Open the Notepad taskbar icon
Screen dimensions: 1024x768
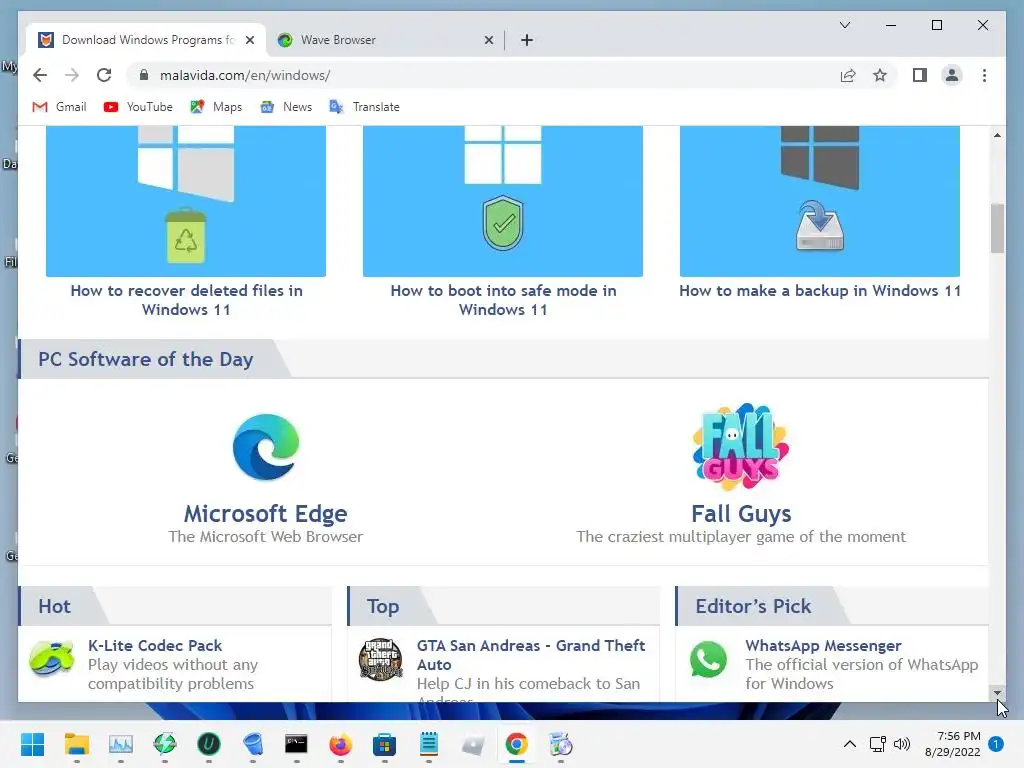click(x=428, y=744)
